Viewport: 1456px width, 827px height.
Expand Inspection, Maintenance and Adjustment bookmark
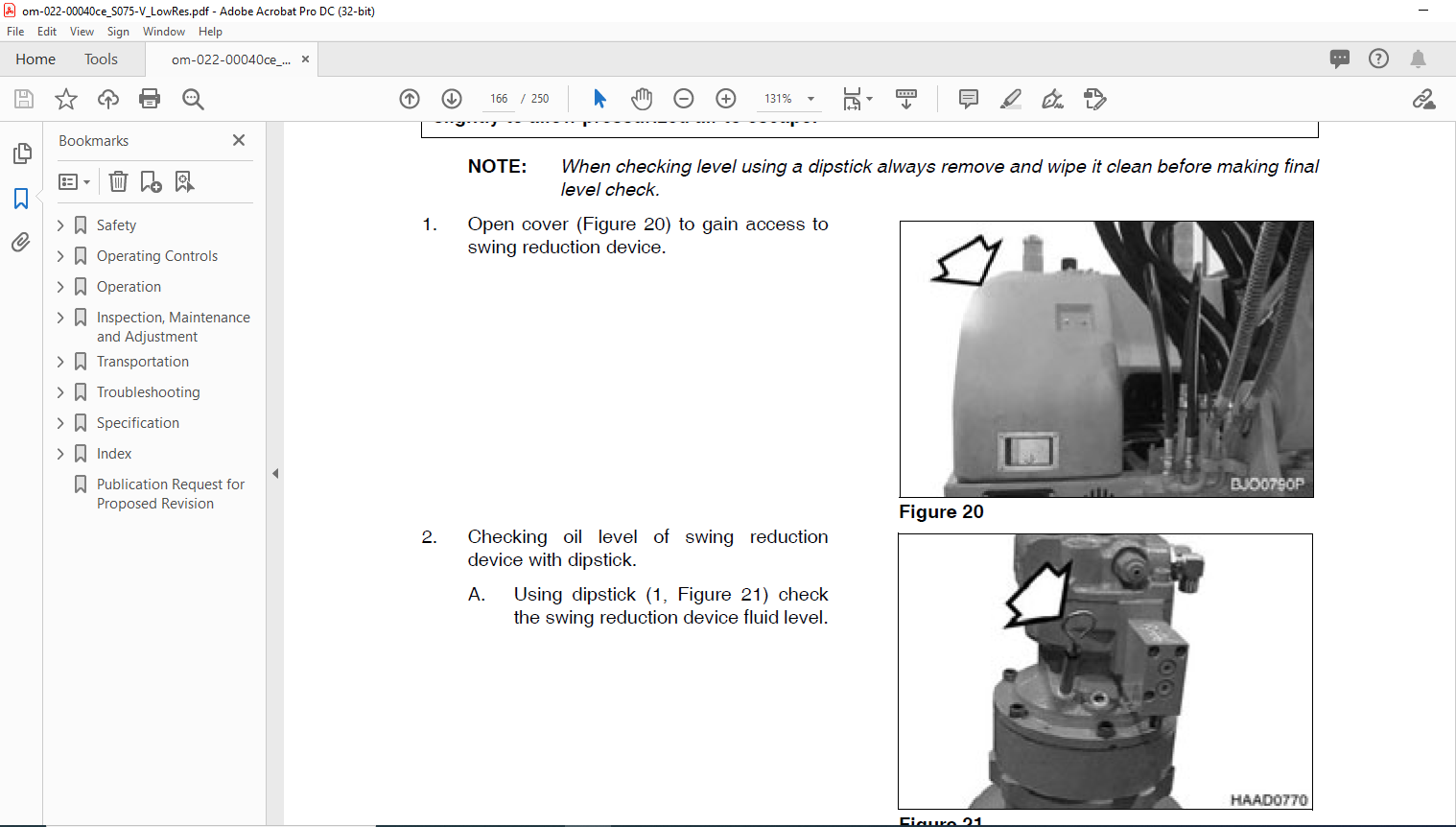click(60, 318)
